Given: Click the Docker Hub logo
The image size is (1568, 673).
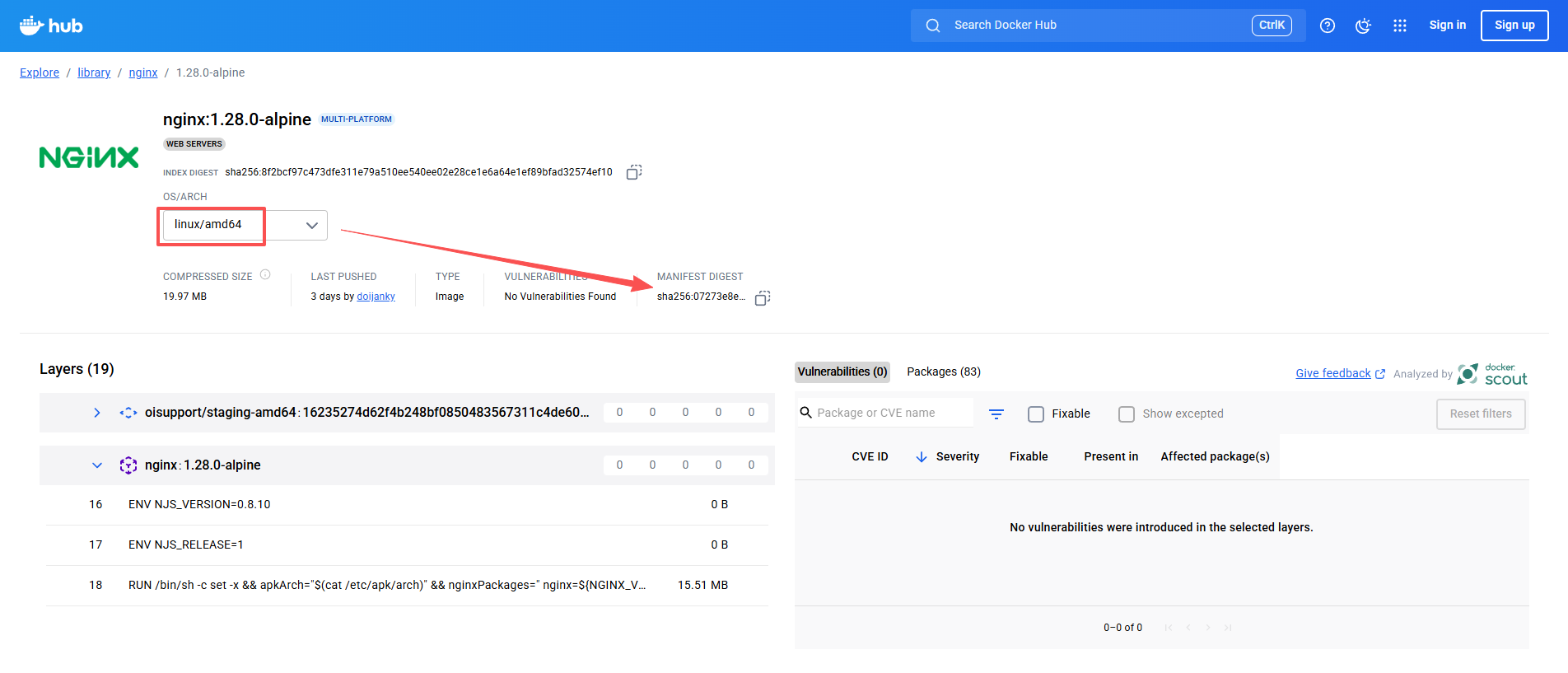Looking at the screenshot, I should tap(51, 26).
